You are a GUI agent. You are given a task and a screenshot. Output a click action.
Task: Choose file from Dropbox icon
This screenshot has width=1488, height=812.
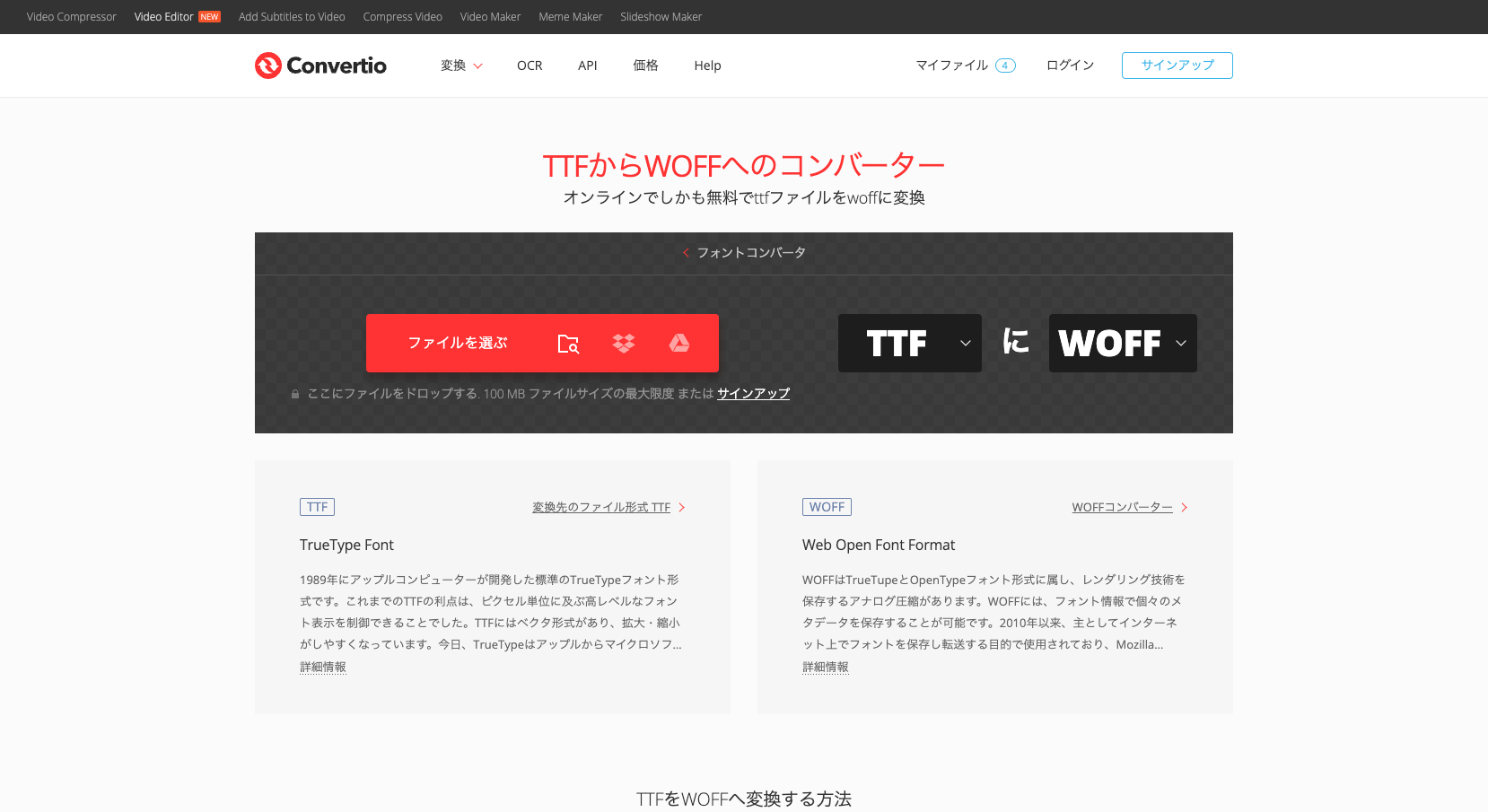click(624, 344)
